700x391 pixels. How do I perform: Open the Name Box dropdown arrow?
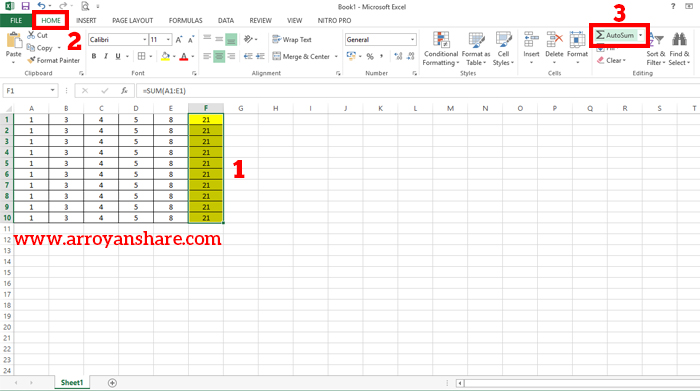coord(52,91)
